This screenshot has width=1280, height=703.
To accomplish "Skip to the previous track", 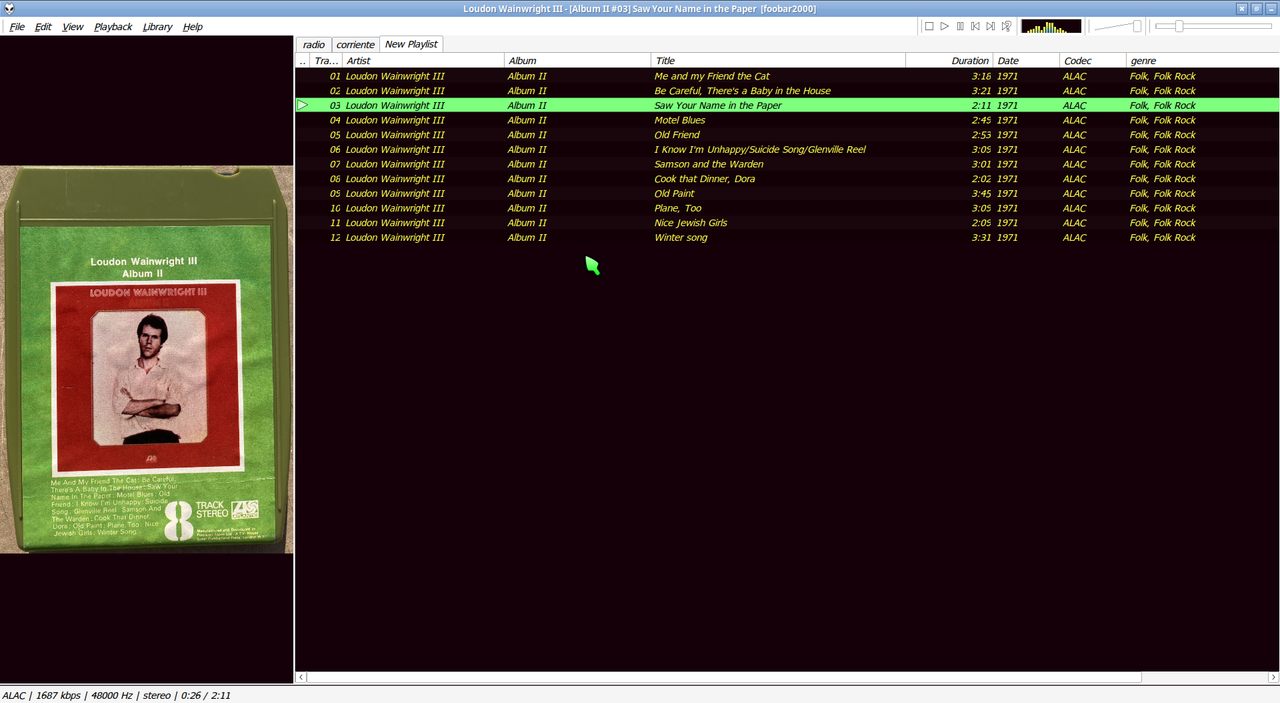I will tap(975, 26).
